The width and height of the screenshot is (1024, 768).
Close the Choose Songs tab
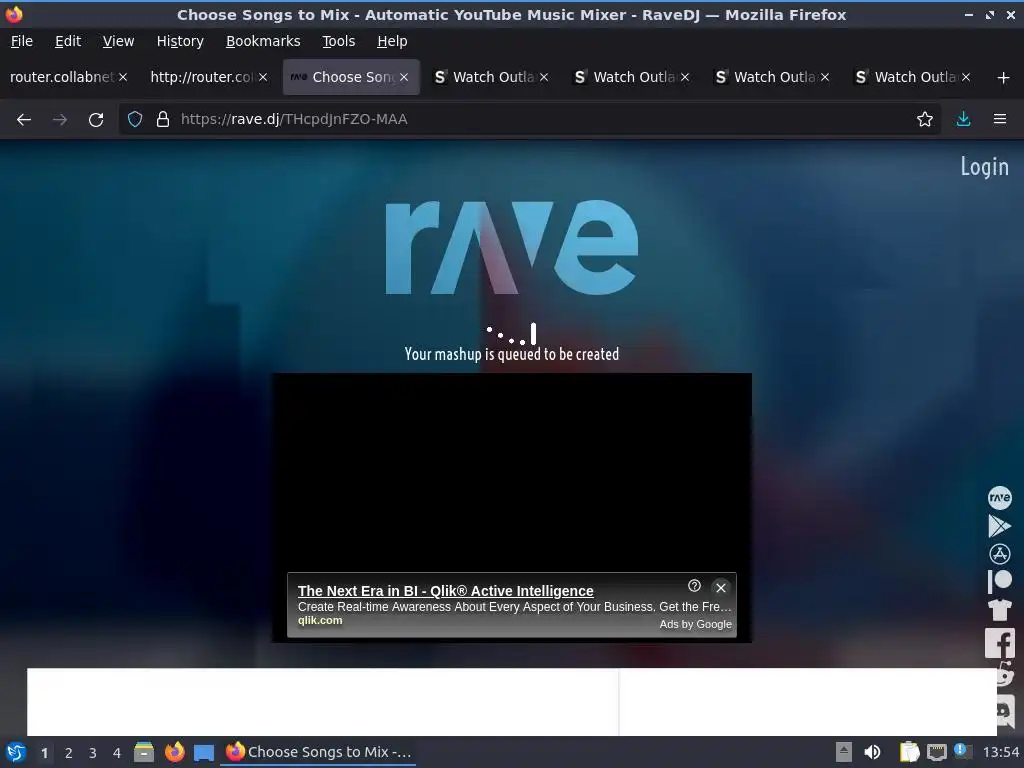[404, 78]
